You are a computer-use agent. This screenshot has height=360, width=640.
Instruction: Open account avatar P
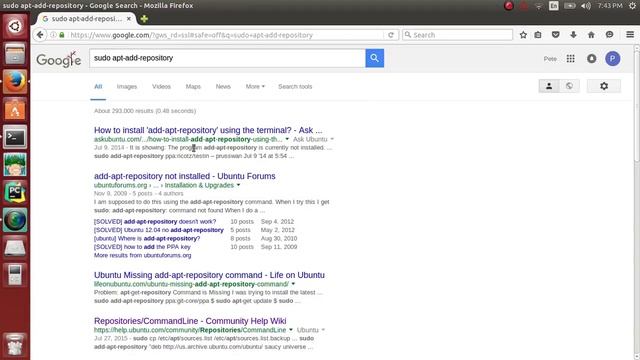click(x=612, y=59)
